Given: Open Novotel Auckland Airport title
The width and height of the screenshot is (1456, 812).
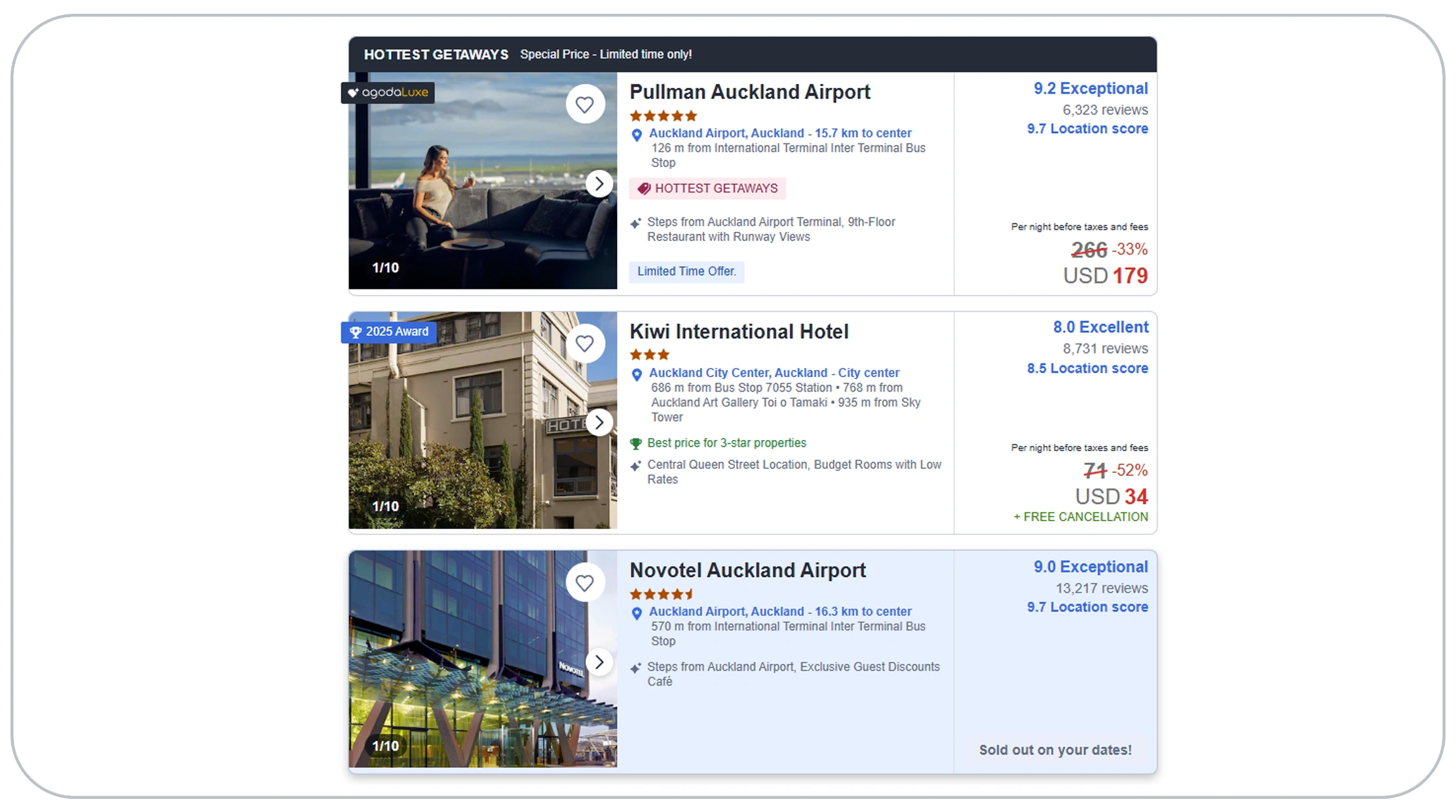Looking at the screenshot, I should 747,570.
